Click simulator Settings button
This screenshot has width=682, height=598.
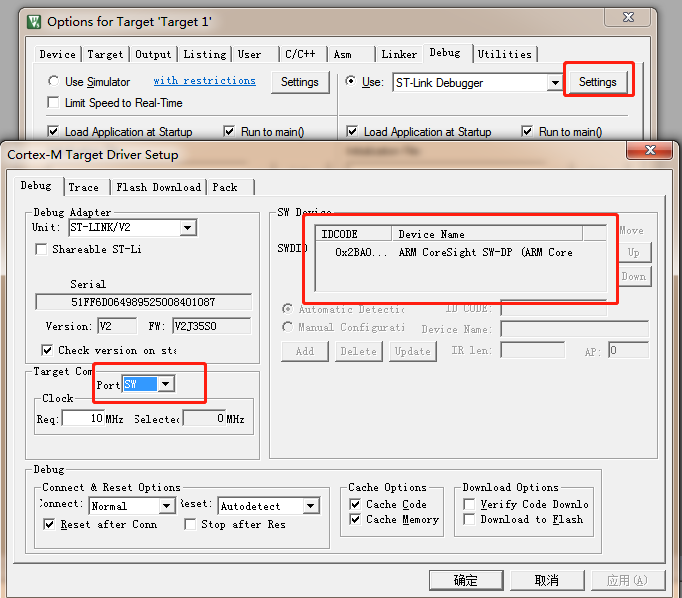coord(300,82)
